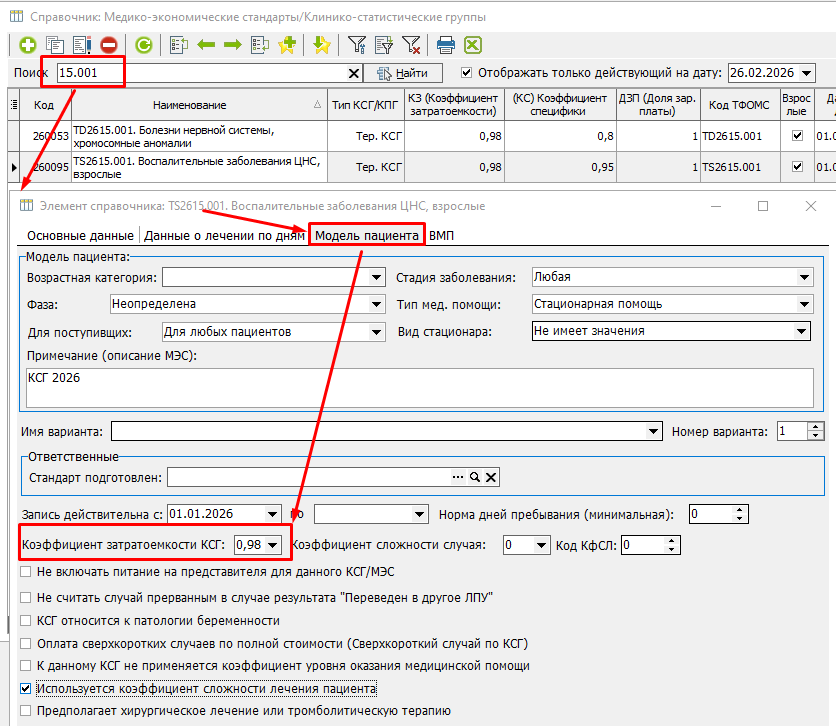Viewport: 836px width, 726px height.
Task: Click the printer icon in the toolbar
Action: point(446,45)
